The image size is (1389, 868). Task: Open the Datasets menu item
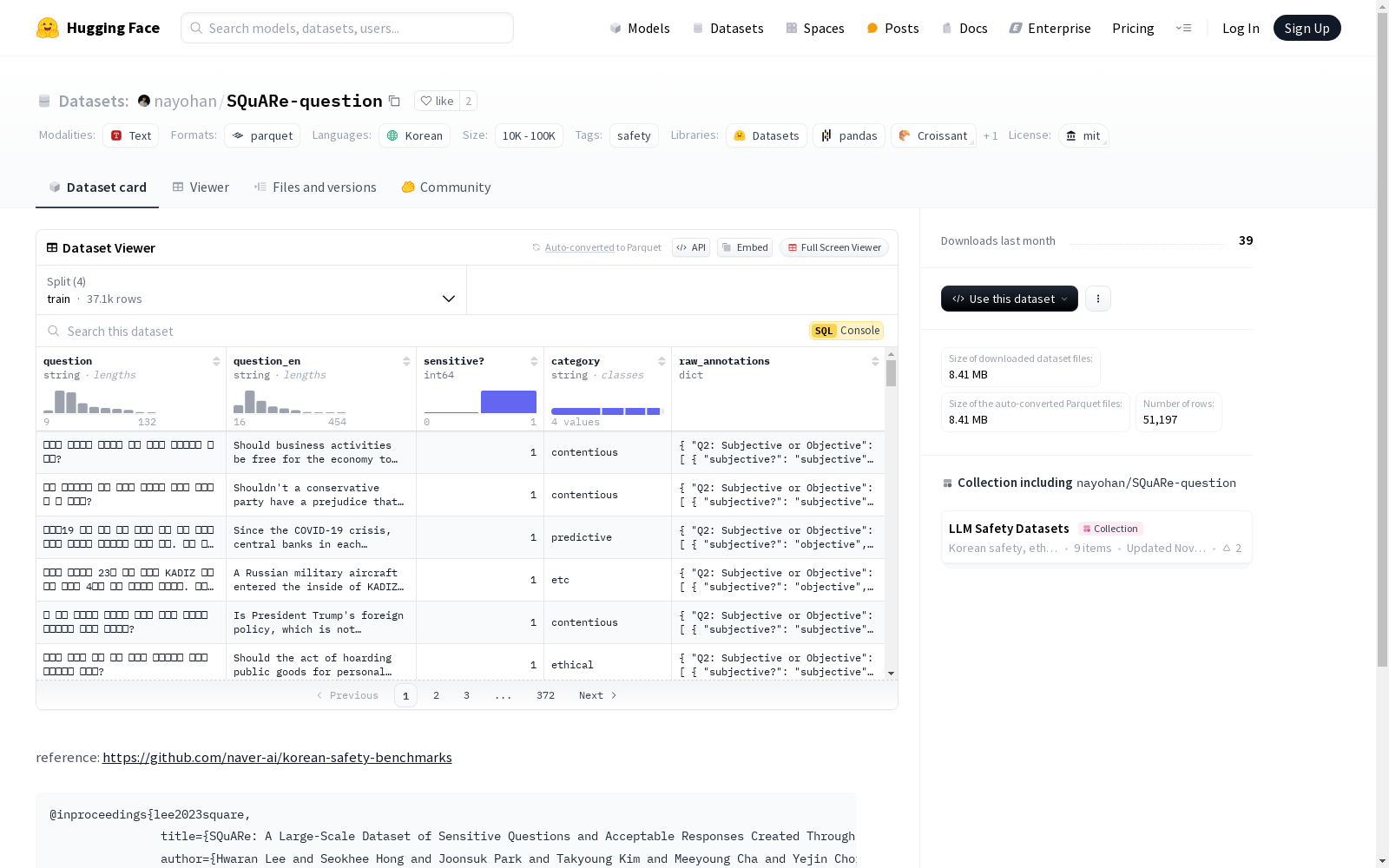(727, 28)
